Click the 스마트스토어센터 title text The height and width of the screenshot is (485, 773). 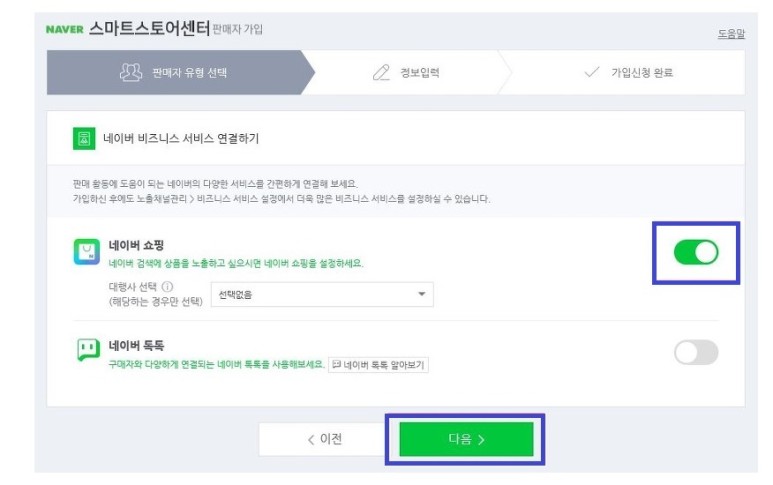149,29
